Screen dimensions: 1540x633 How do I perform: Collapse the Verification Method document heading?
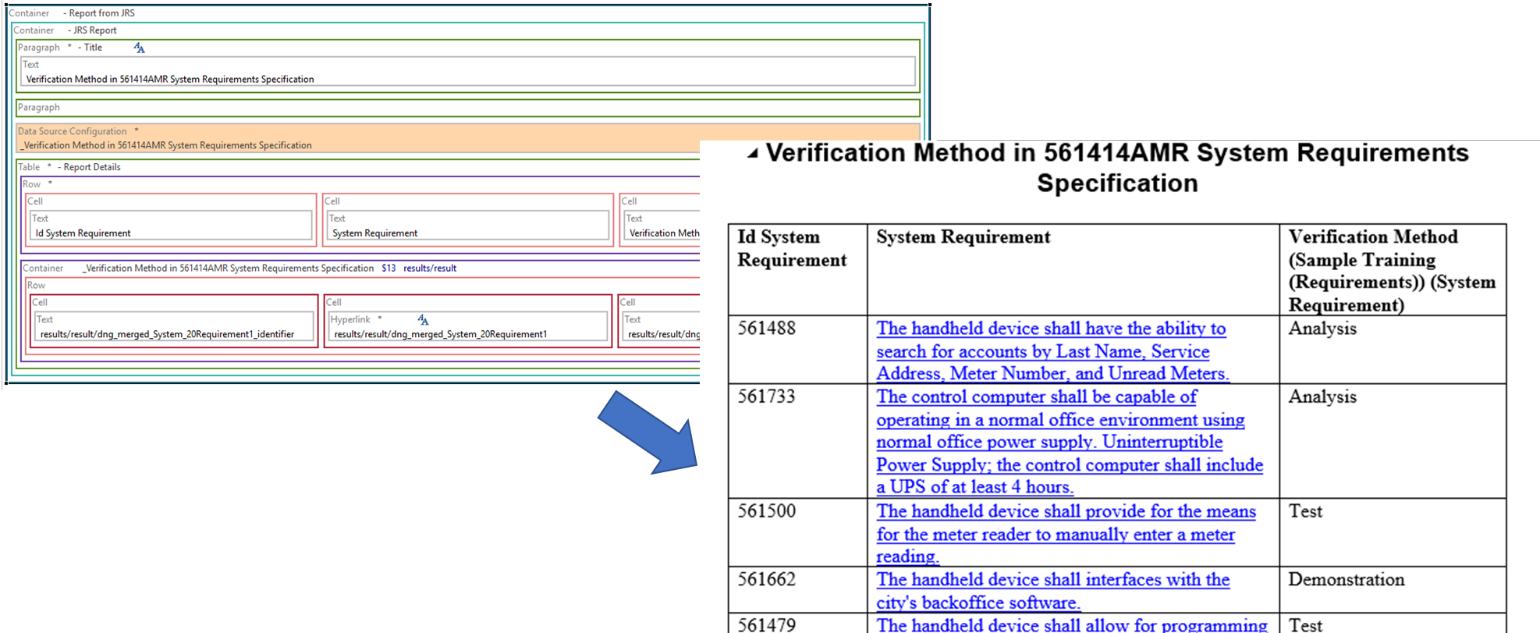pos(752,154)
